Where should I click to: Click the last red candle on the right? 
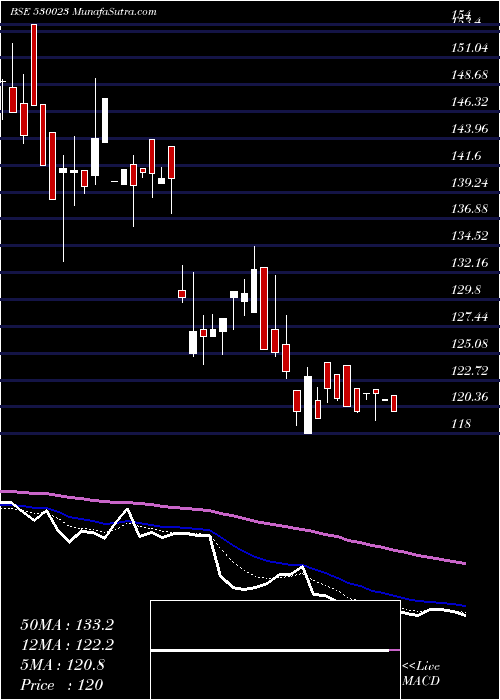(394, 403)
